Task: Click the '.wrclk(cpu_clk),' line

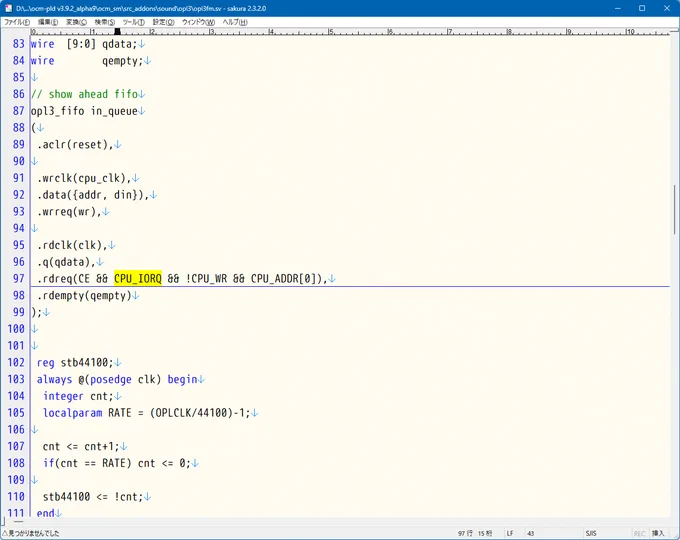Action: click(x=84, y=178)
